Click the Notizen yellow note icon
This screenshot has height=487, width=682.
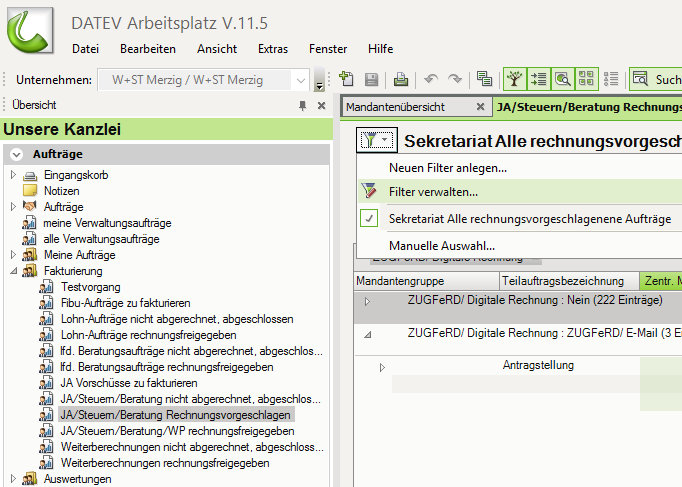pos(30,191)
